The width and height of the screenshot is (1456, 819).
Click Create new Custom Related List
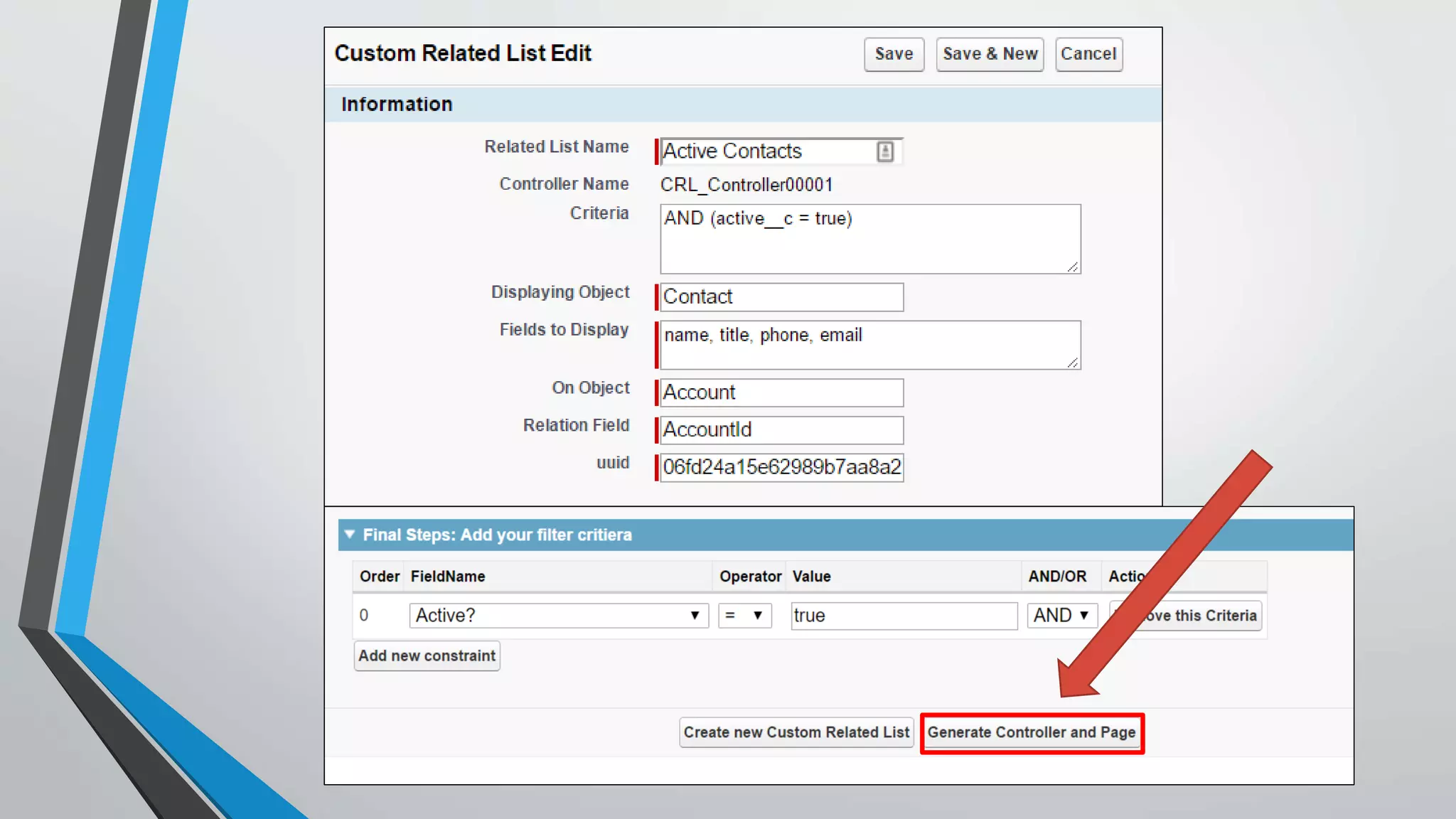(x=796, y=733)
